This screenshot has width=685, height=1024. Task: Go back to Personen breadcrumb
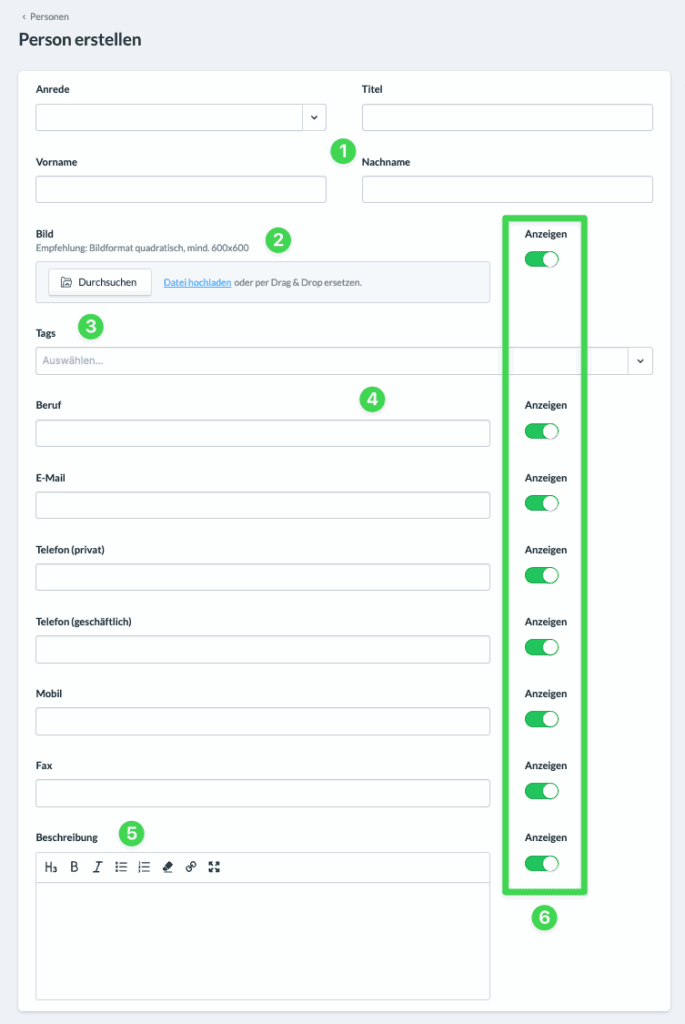tap(49, 17)
